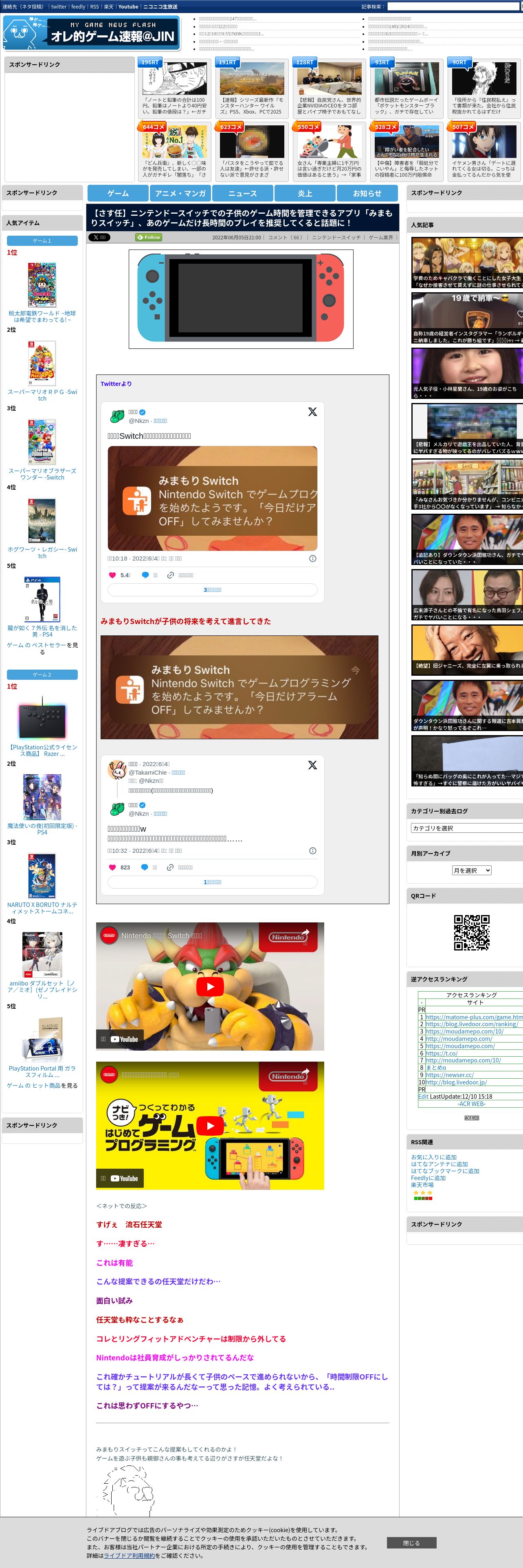Click the Edit link in access ranking

tap(423, 1096)
